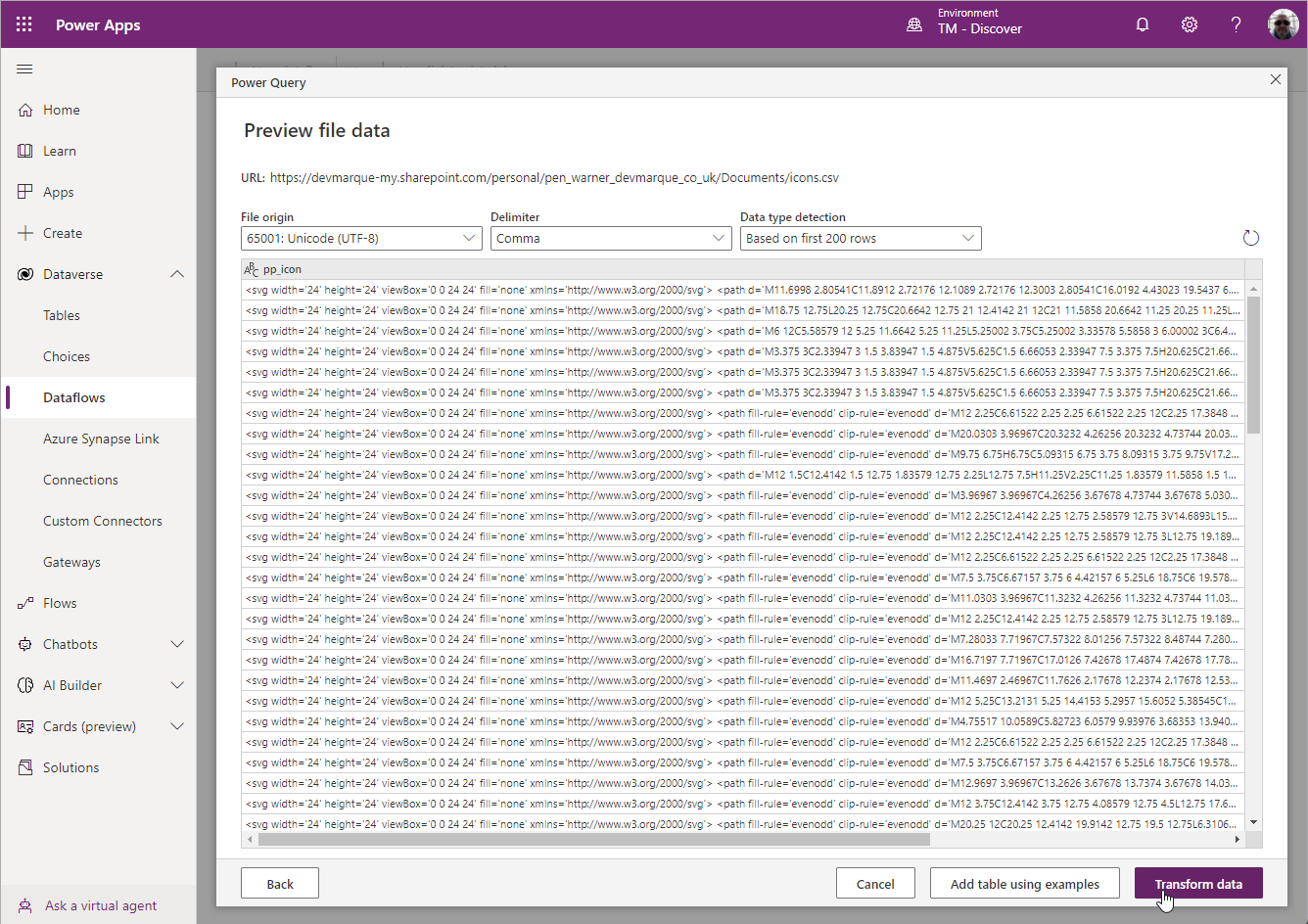1308x924 pixels.
Task: Click the vertical scrollbar thumb in preview
Action: [x=1254, y=364]
